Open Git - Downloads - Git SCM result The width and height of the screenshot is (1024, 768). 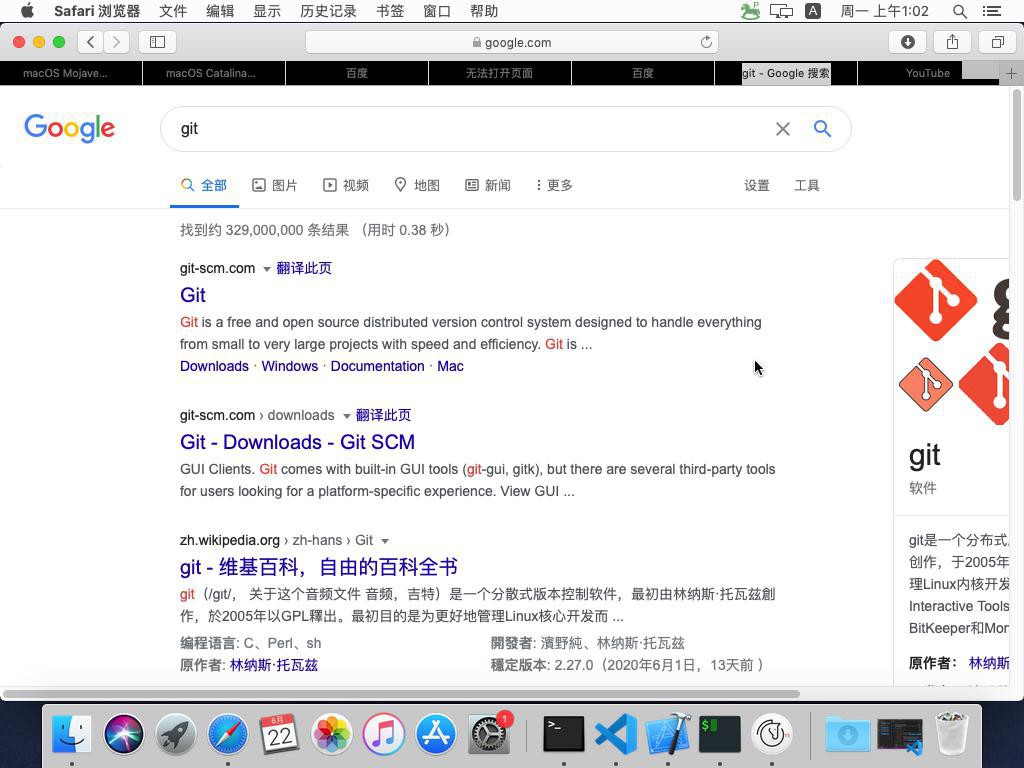297,442
